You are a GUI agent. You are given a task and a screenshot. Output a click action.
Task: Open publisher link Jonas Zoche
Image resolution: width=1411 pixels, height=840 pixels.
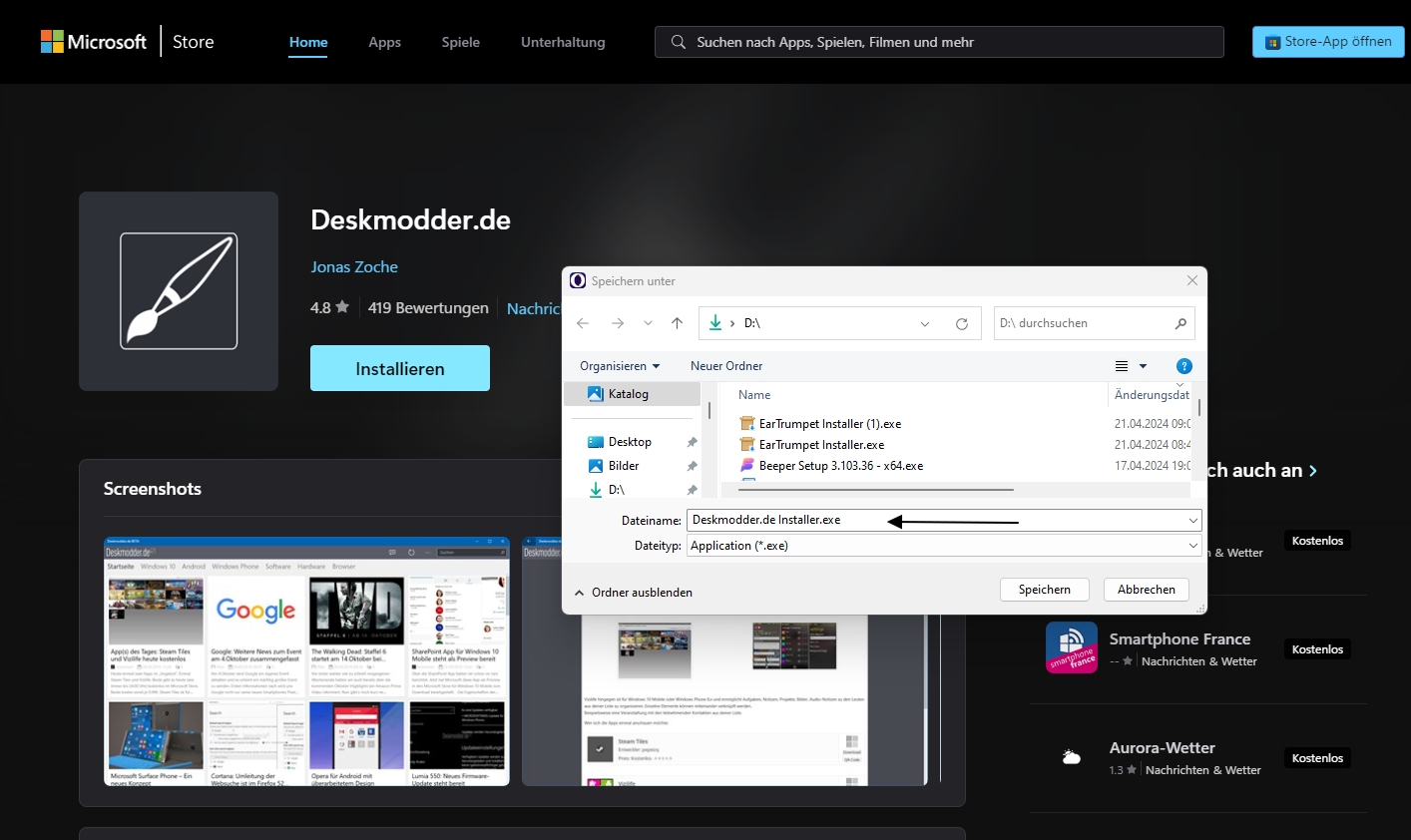(354, 267)
